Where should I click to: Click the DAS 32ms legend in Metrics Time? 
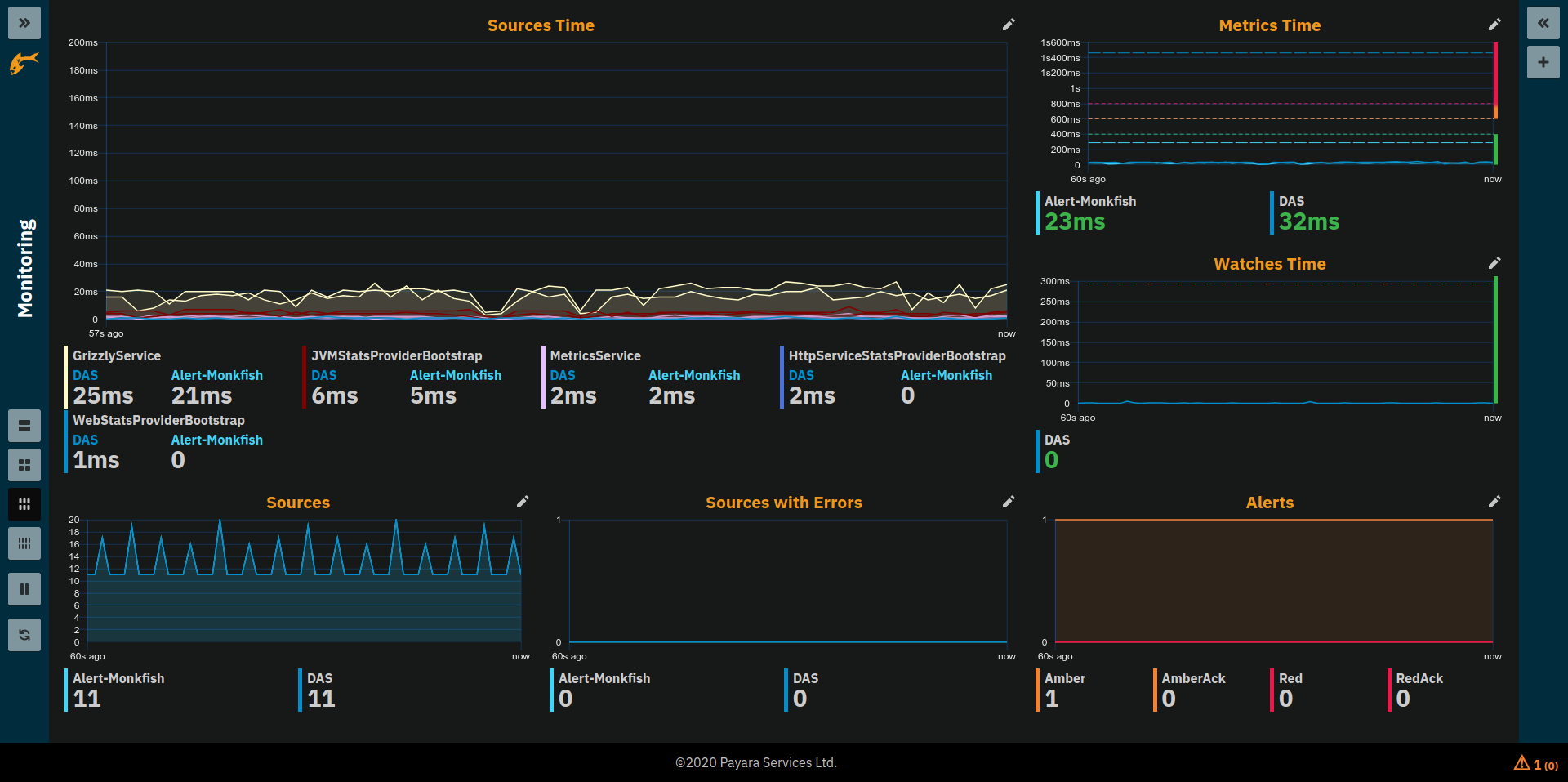point(1307,212)
